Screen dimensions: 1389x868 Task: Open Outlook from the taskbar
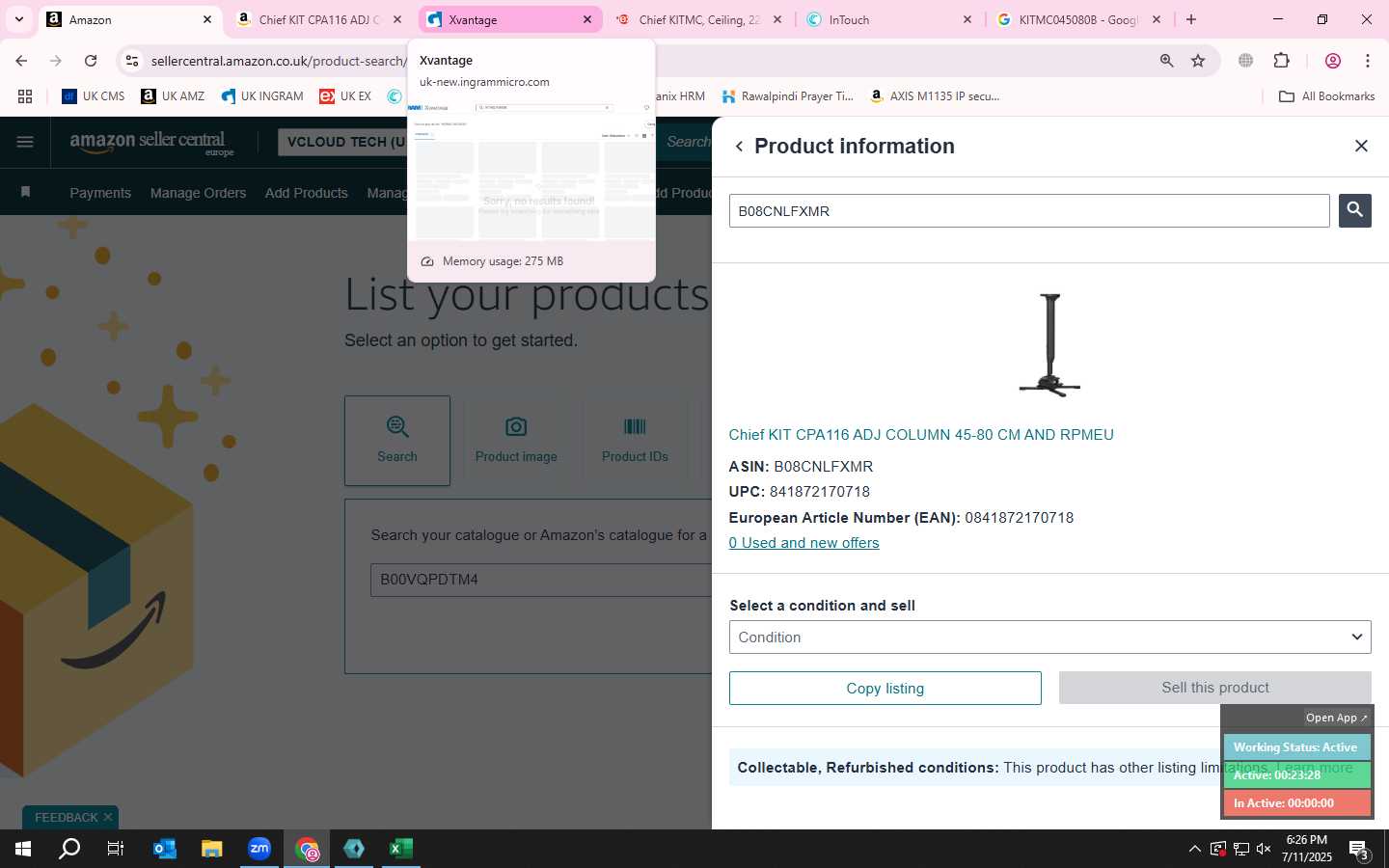(x=165, y=850)
